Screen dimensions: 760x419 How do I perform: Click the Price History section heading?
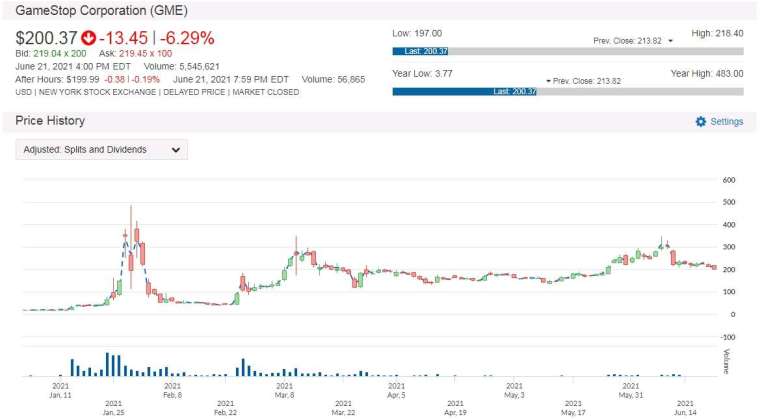tap(50, 121)
